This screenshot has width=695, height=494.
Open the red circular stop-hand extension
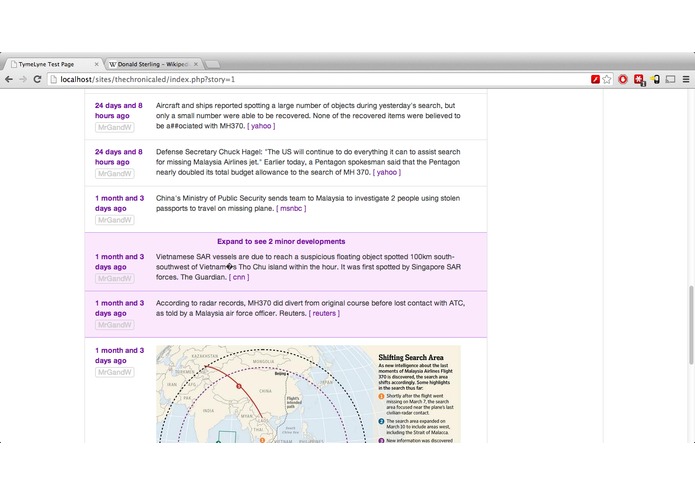pyautogui.click(x=623, y=79)
